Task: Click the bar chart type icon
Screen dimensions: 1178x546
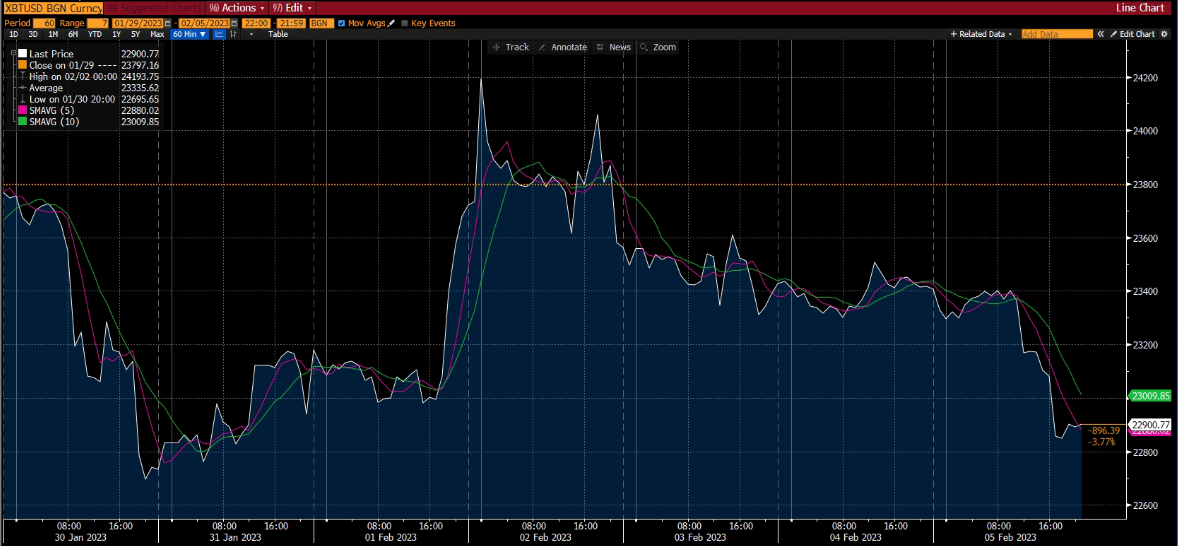Action: 234,34
